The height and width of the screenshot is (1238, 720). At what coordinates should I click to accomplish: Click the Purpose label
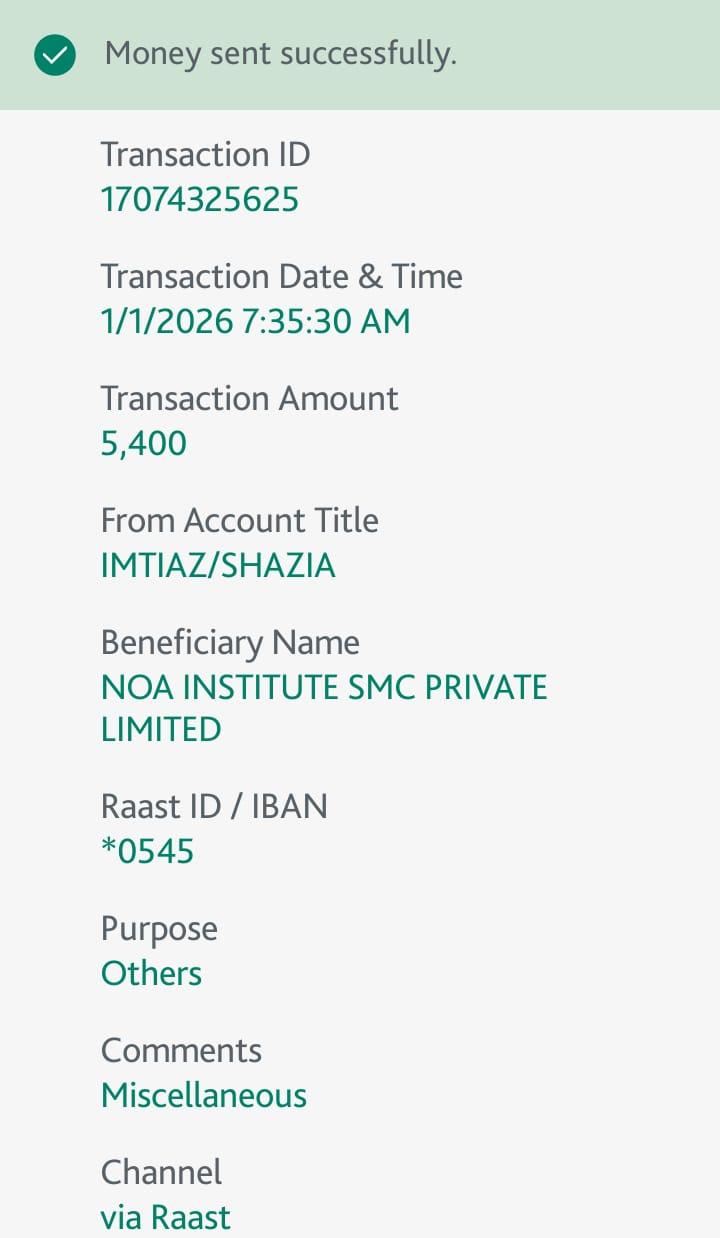pos(159,929)
